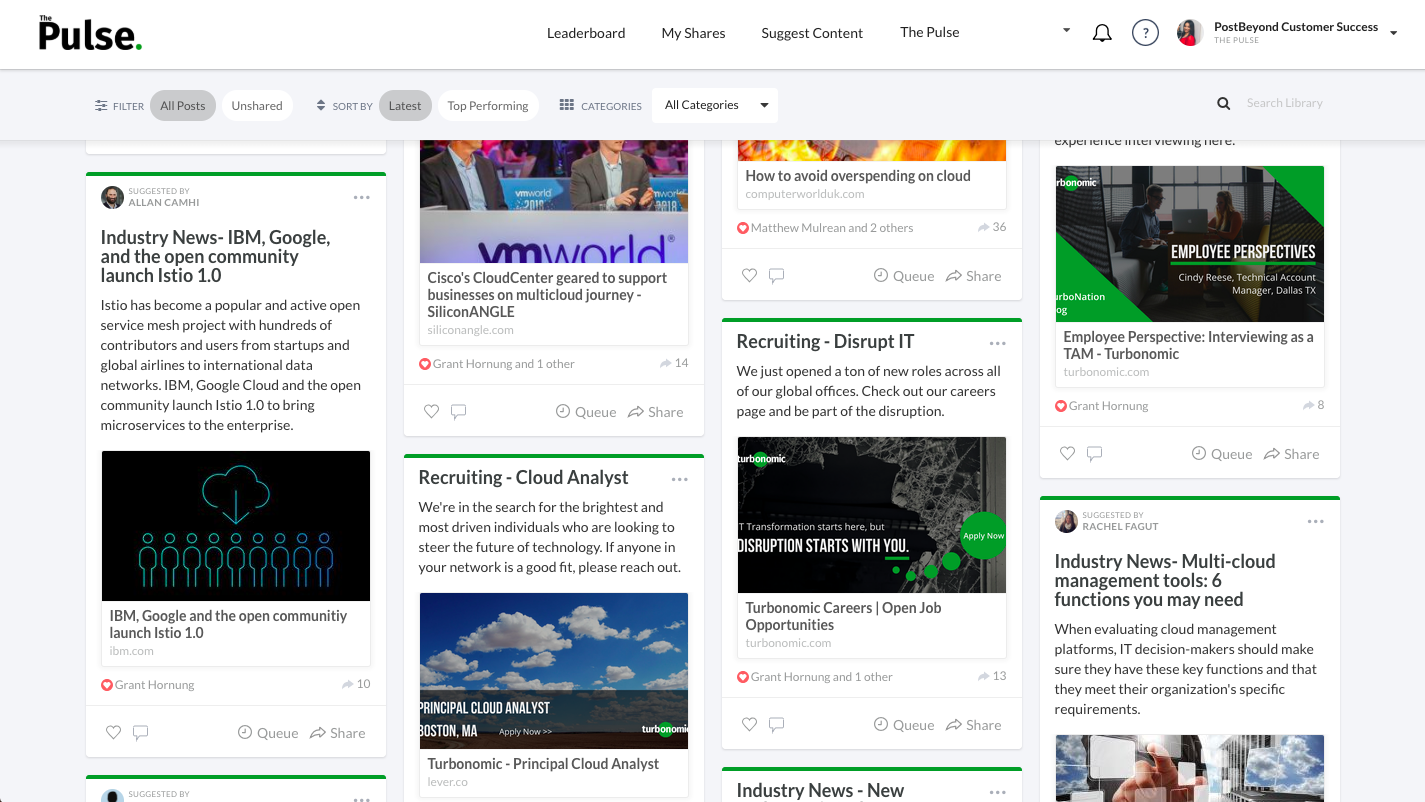Open comments on the overspending on cloud post
The image size is (1425, 802).
[777, 275]
